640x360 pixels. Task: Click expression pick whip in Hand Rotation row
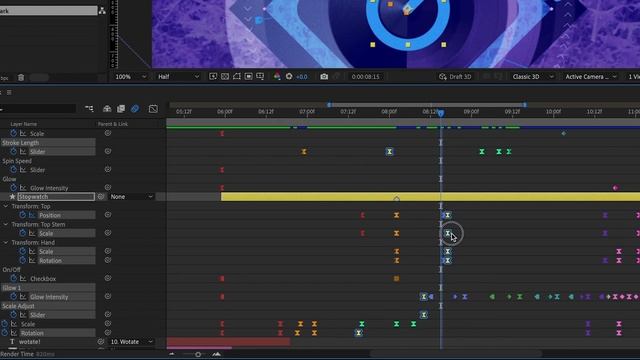(x=108, y=260)
